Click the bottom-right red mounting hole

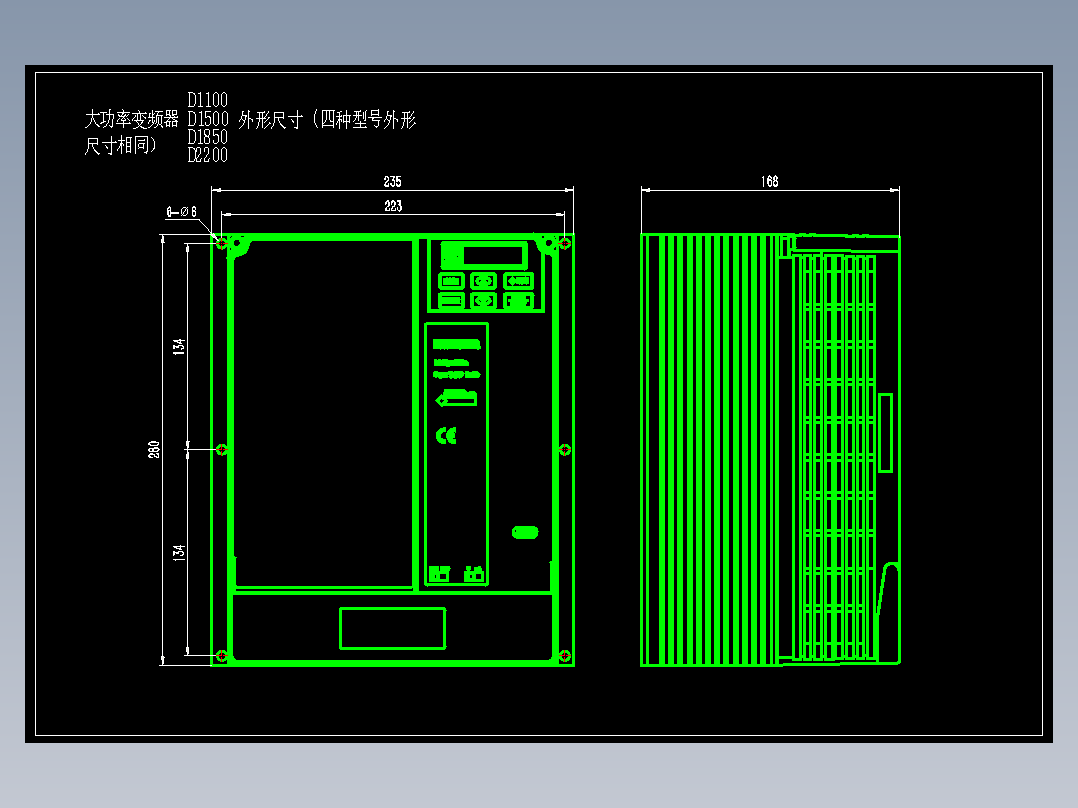pos(564,656)
